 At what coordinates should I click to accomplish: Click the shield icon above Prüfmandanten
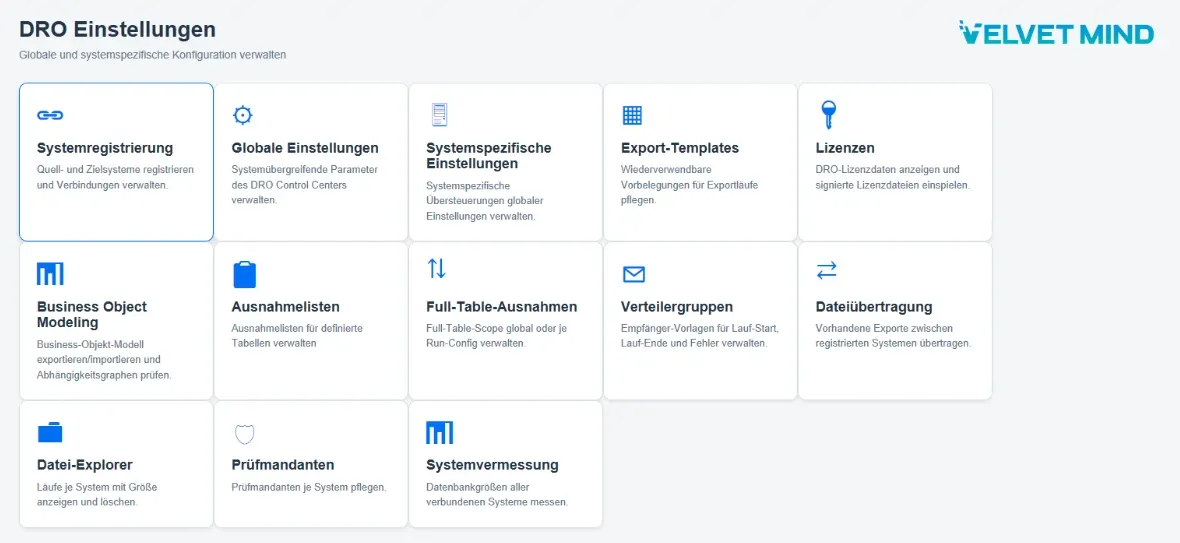click(245, 433)
